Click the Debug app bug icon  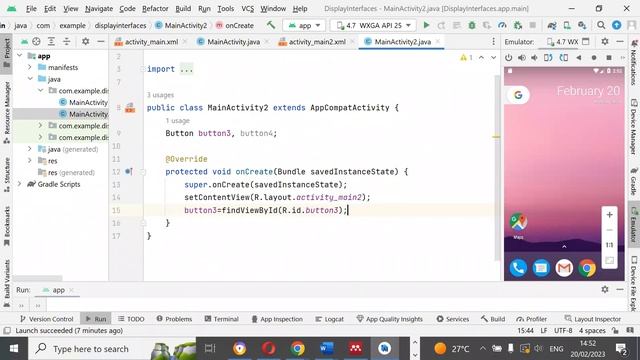coord(472,25)
